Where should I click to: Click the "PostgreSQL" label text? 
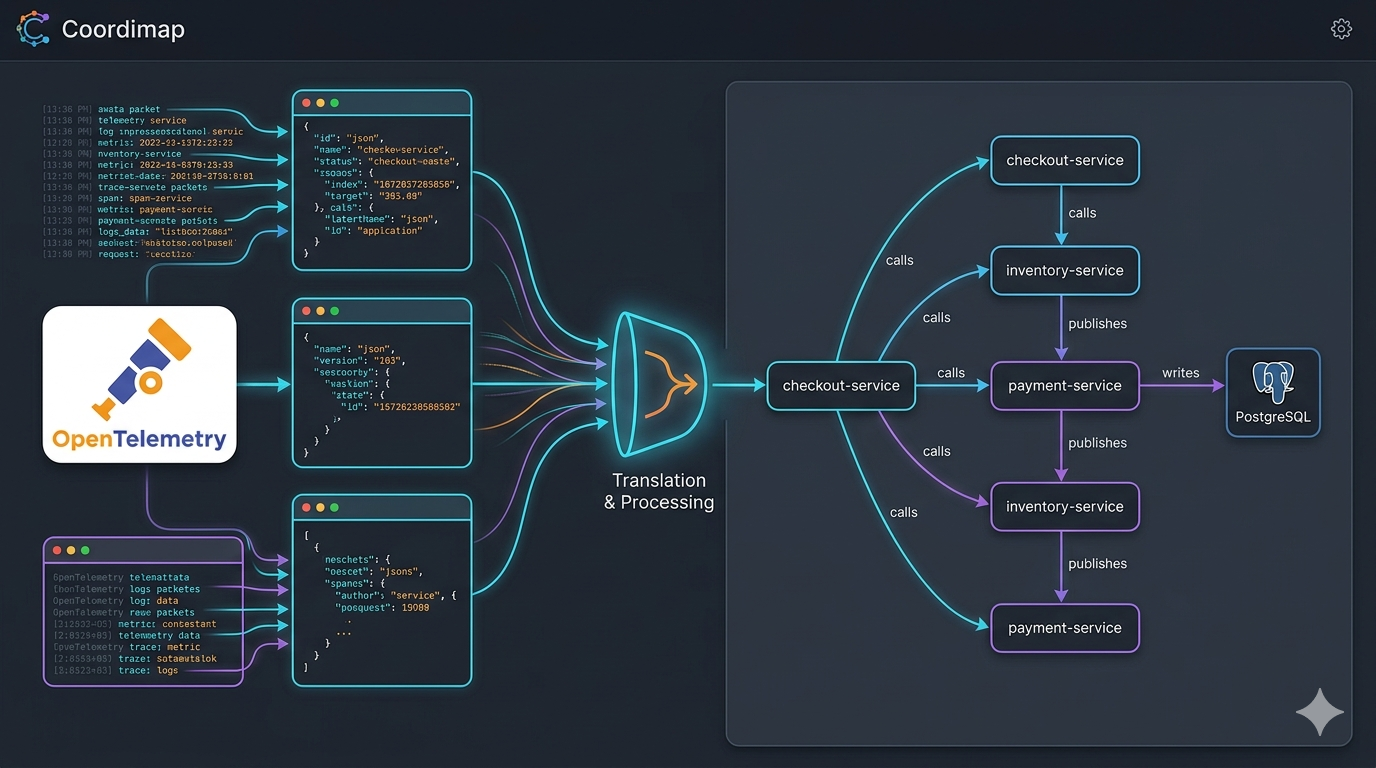point(1273,417)
